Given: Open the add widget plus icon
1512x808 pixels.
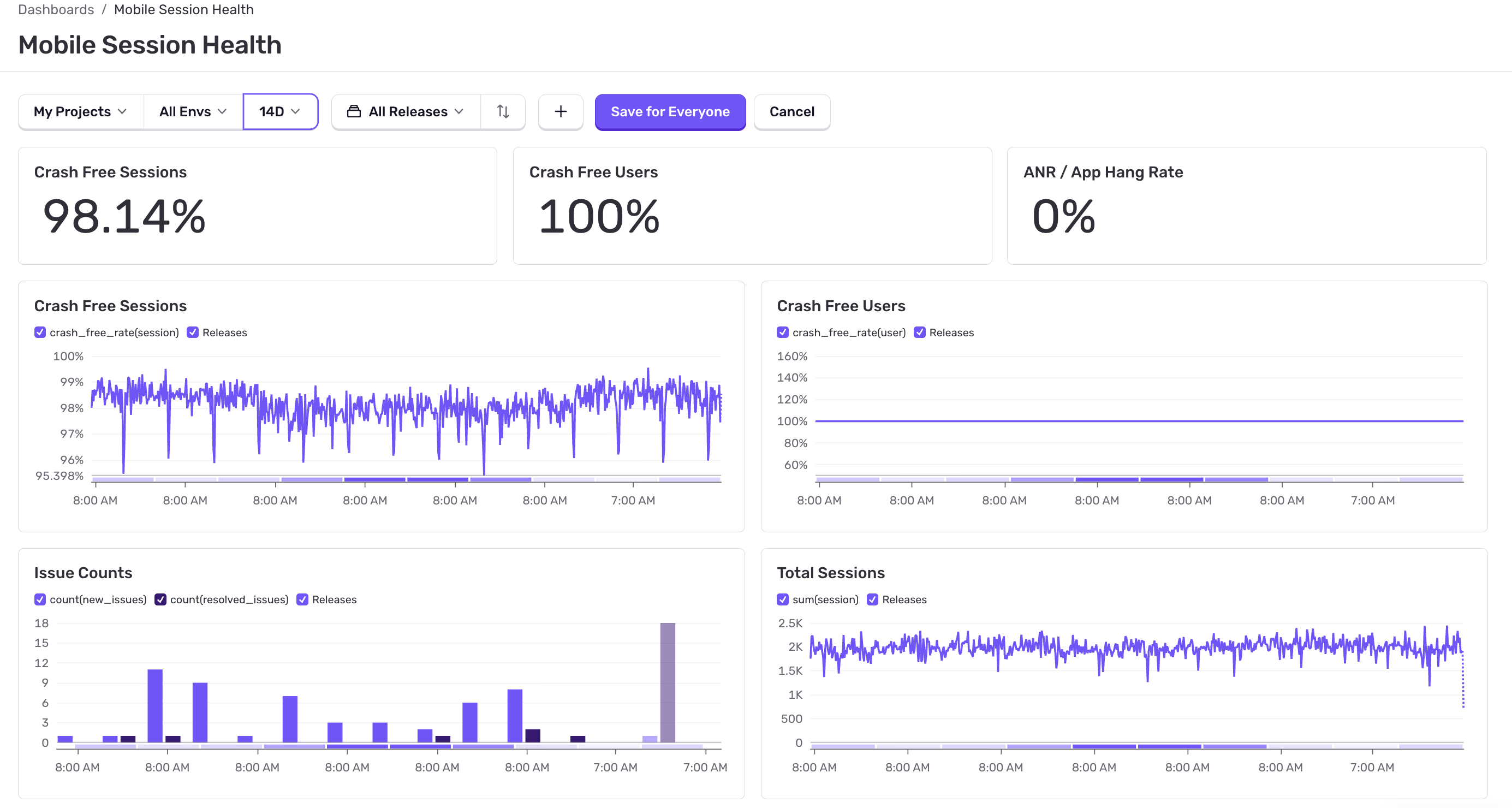Looking at the screenshot, I should coord(560,111).
